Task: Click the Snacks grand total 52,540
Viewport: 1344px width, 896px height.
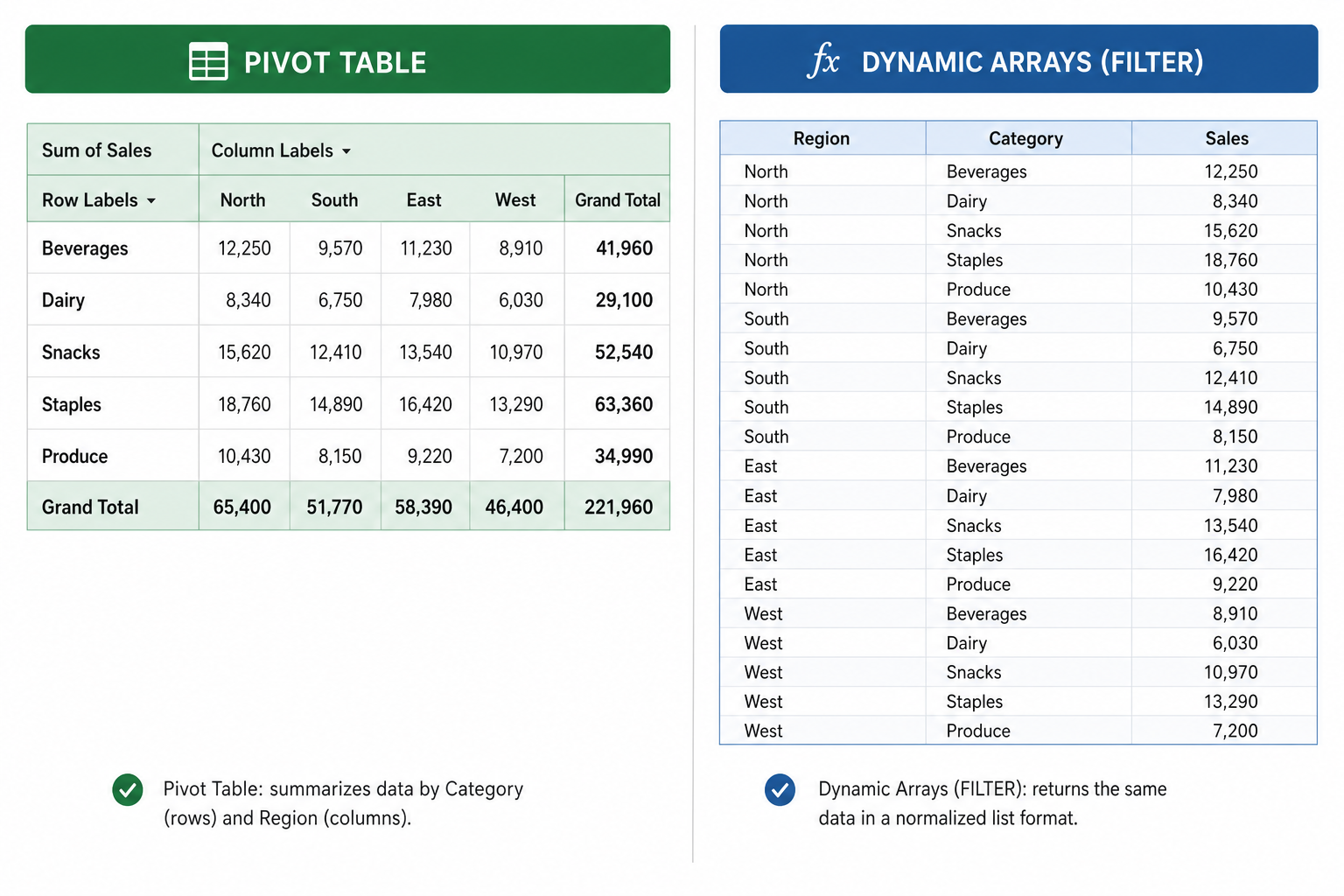Action: pos(624,353)
